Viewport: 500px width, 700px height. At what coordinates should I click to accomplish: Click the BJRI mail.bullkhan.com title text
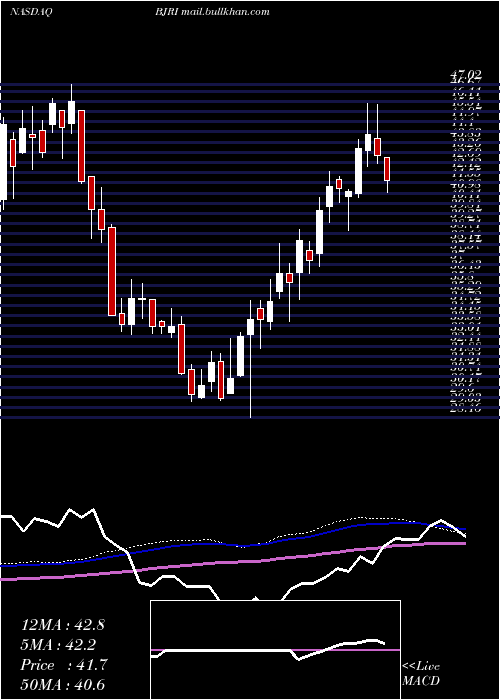point(212,12)
